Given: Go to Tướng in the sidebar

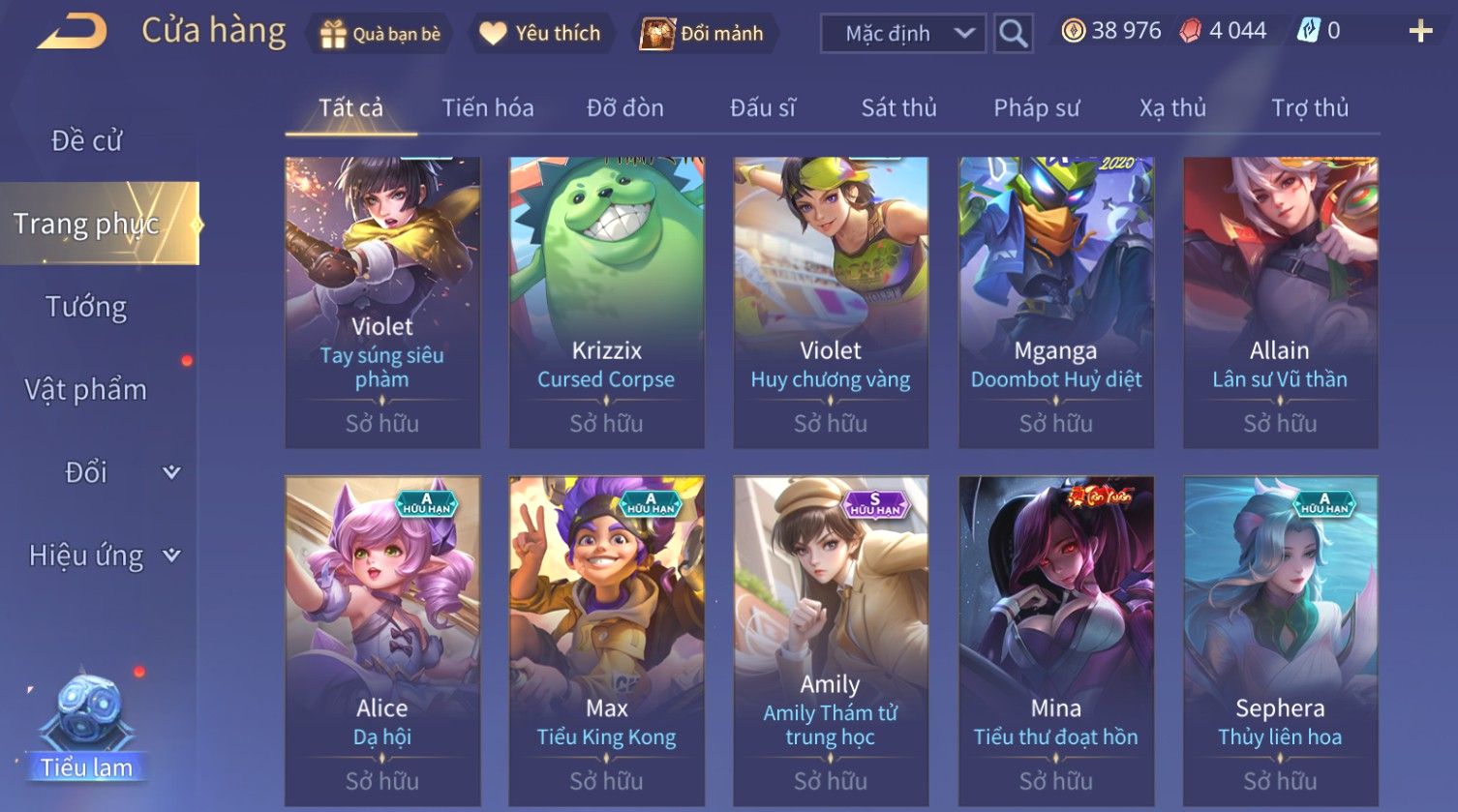Looking at the screenshot, I should click(86, 307).
